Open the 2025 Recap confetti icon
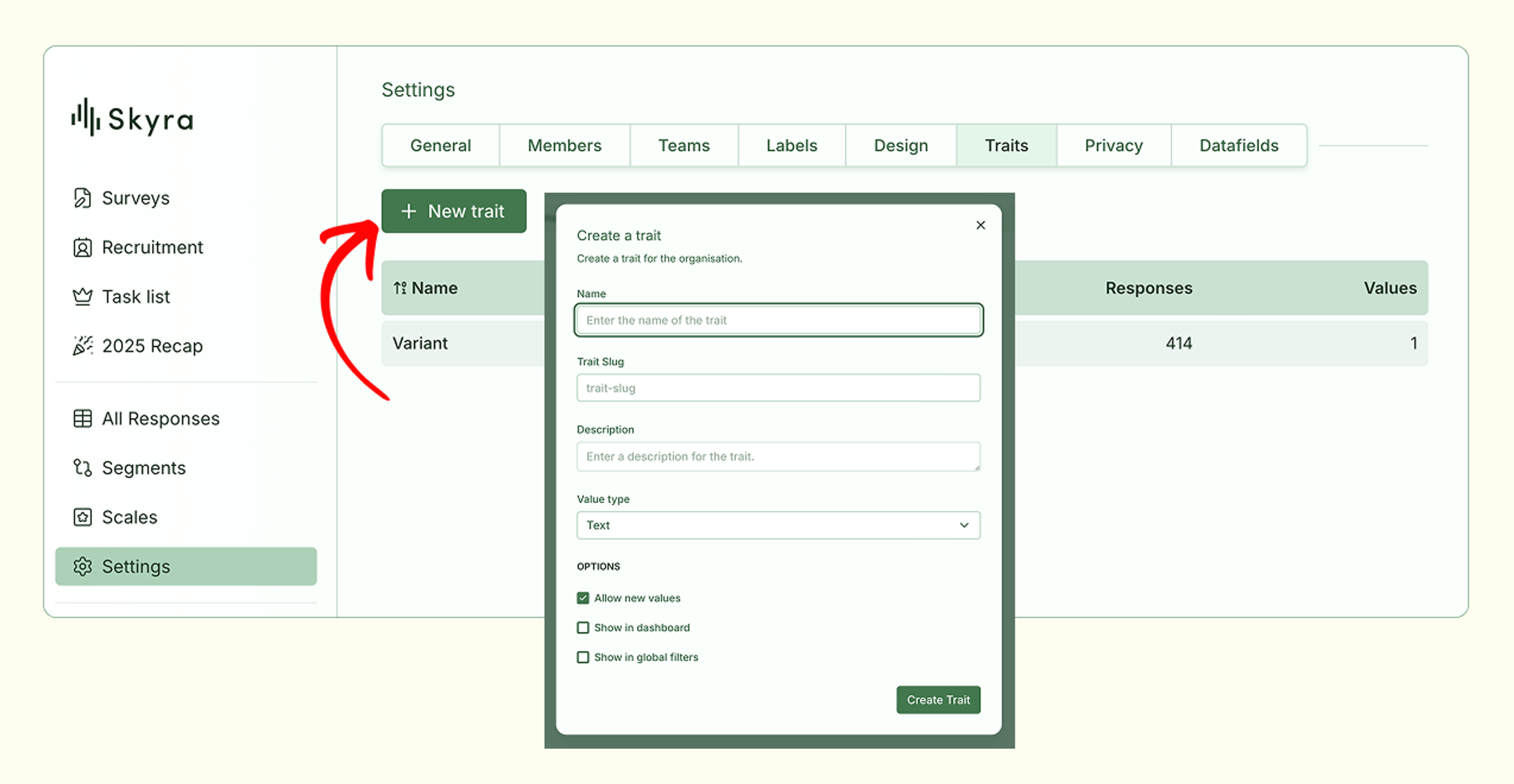 coord(82,346)
